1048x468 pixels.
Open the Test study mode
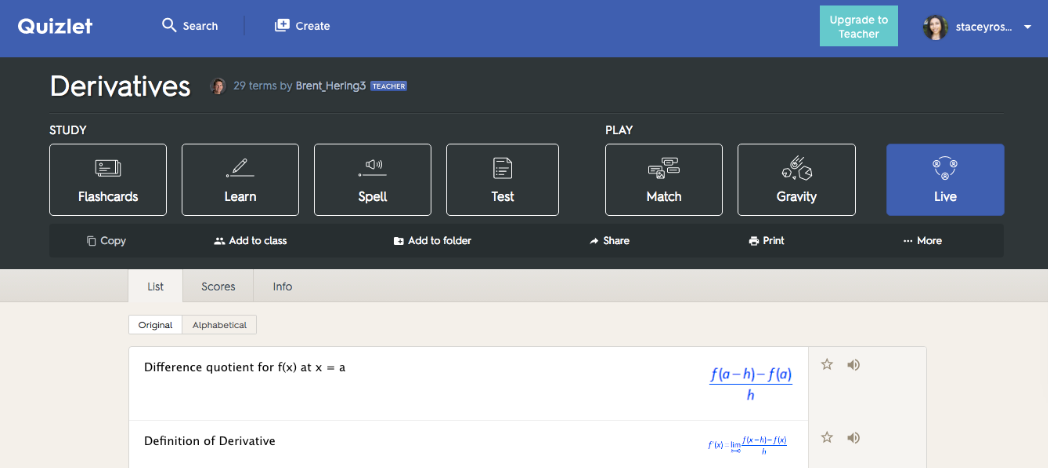tap(502, 180)
